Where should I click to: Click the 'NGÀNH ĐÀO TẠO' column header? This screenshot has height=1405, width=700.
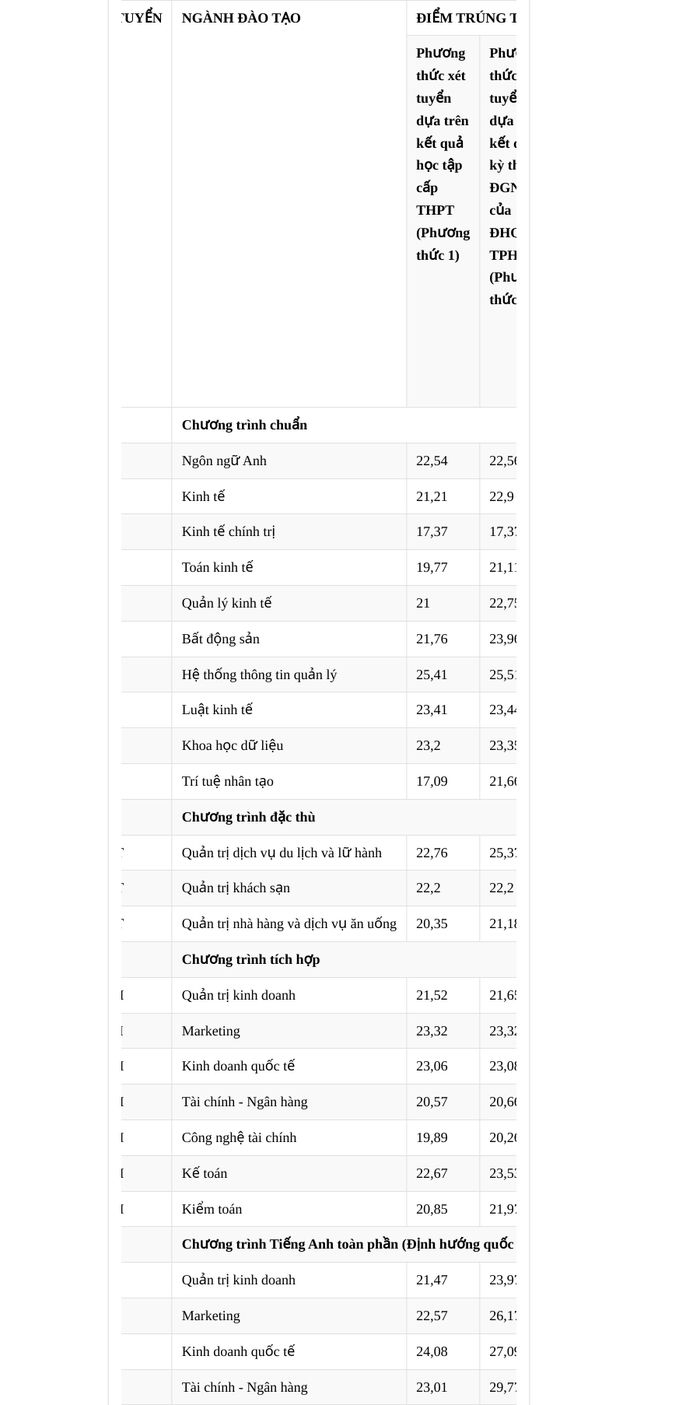tap(241, 18)
